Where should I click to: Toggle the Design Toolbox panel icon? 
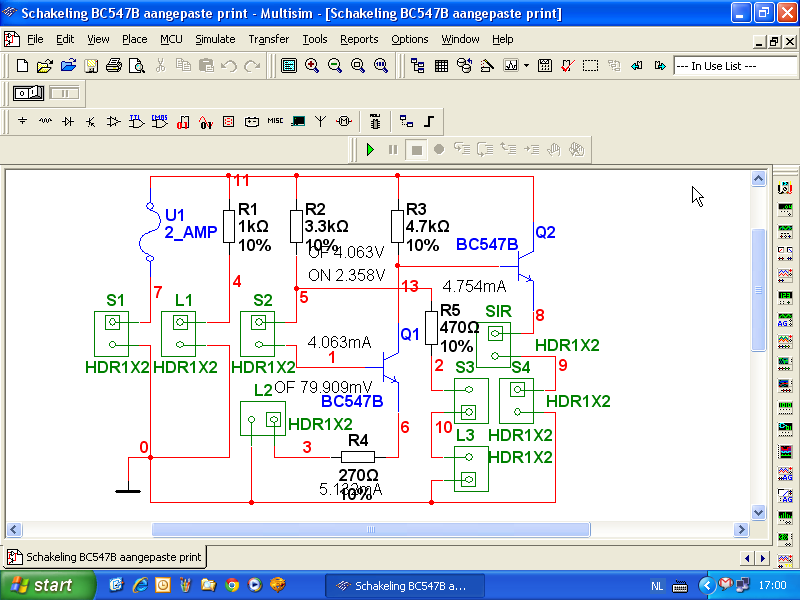tap(418, 65)
